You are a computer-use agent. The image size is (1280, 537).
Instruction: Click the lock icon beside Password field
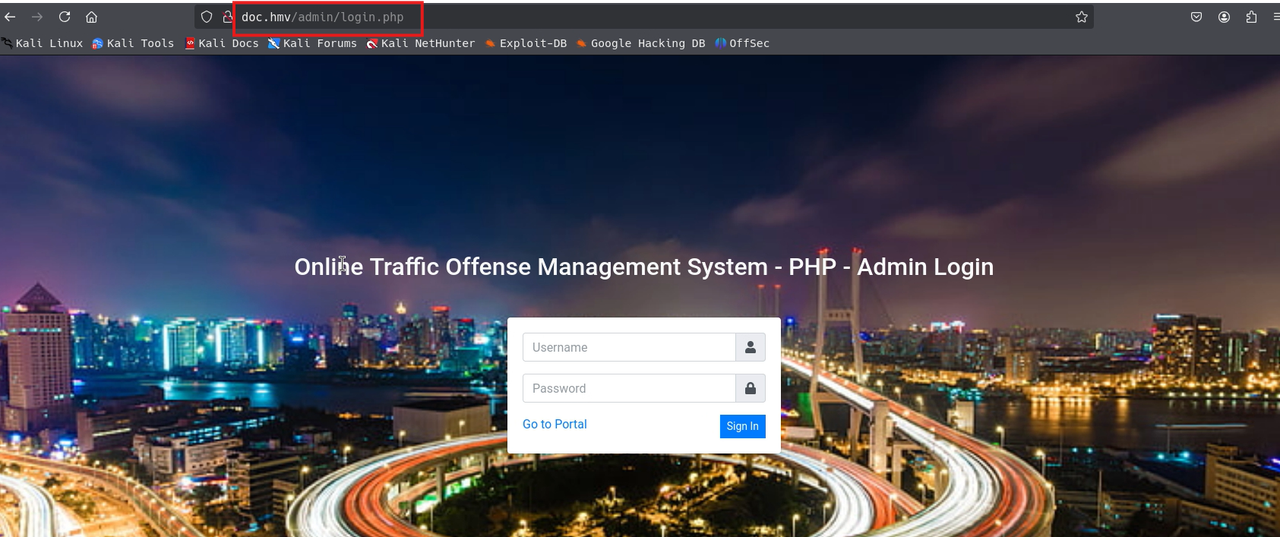751,388
